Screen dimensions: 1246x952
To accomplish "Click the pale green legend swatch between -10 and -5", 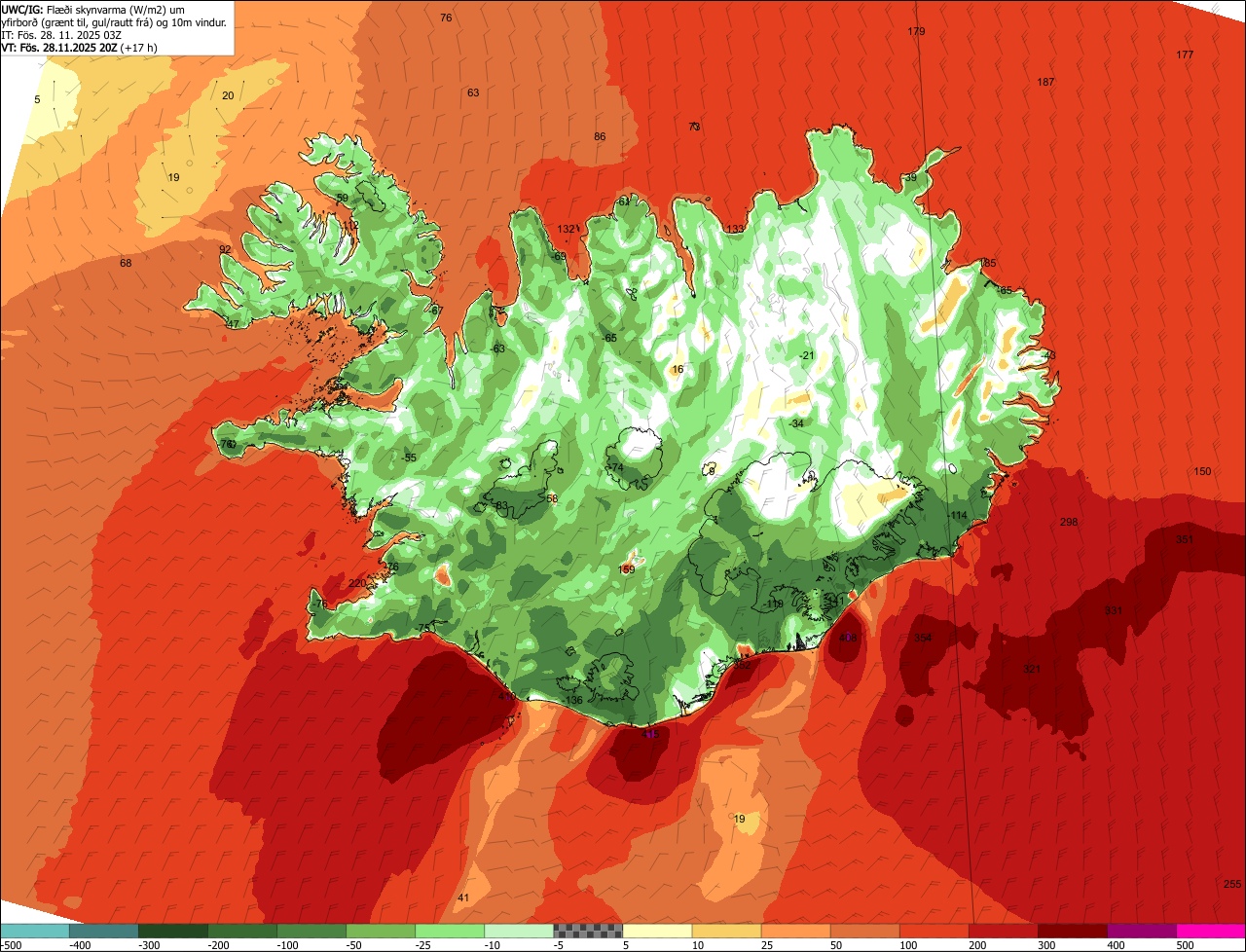I will click(518, 931).
